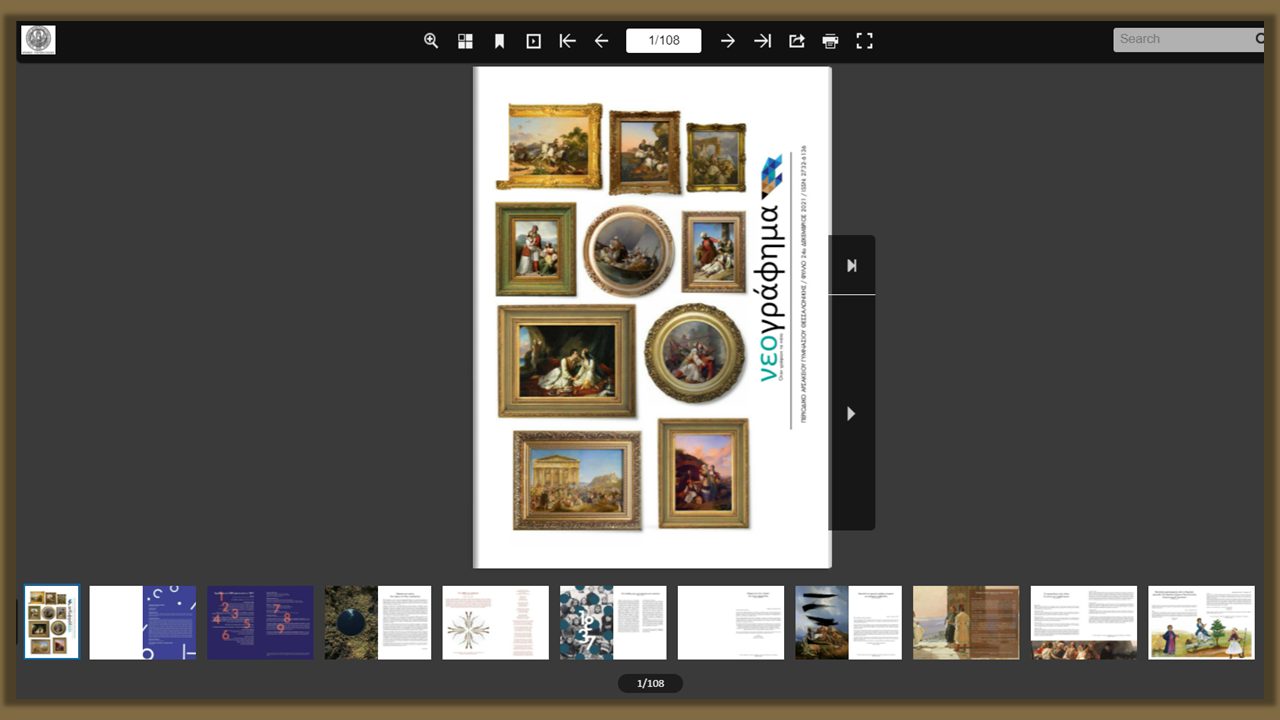Click the page number field showing 1/108
Viewport: 1280px width, 720px height.
pos(664,41)
